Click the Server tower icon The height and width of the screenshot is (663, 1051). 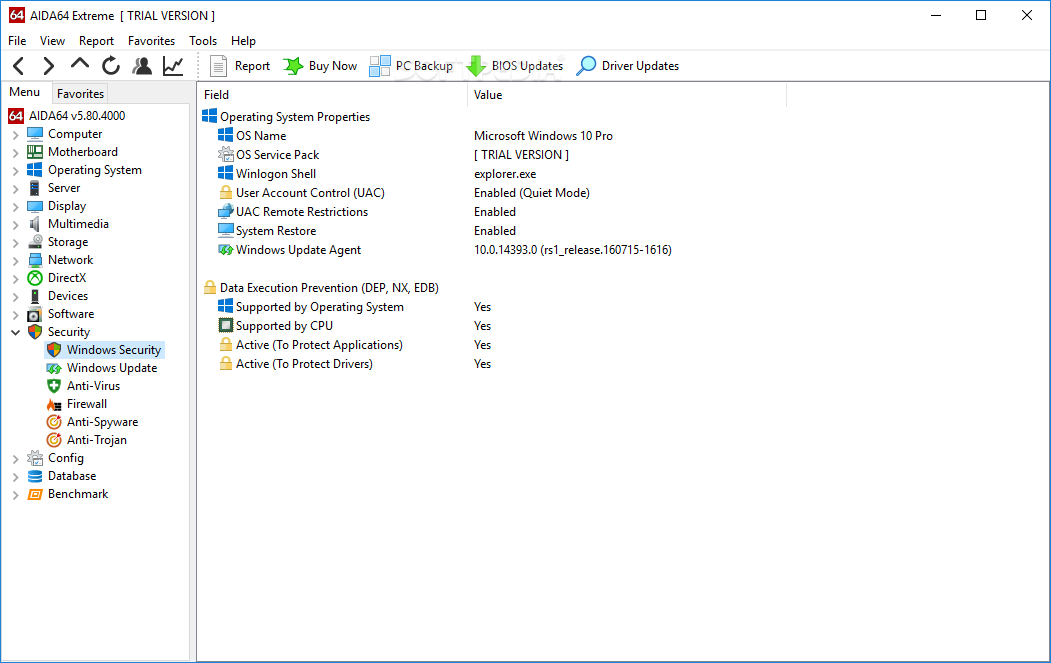(35, 188)
